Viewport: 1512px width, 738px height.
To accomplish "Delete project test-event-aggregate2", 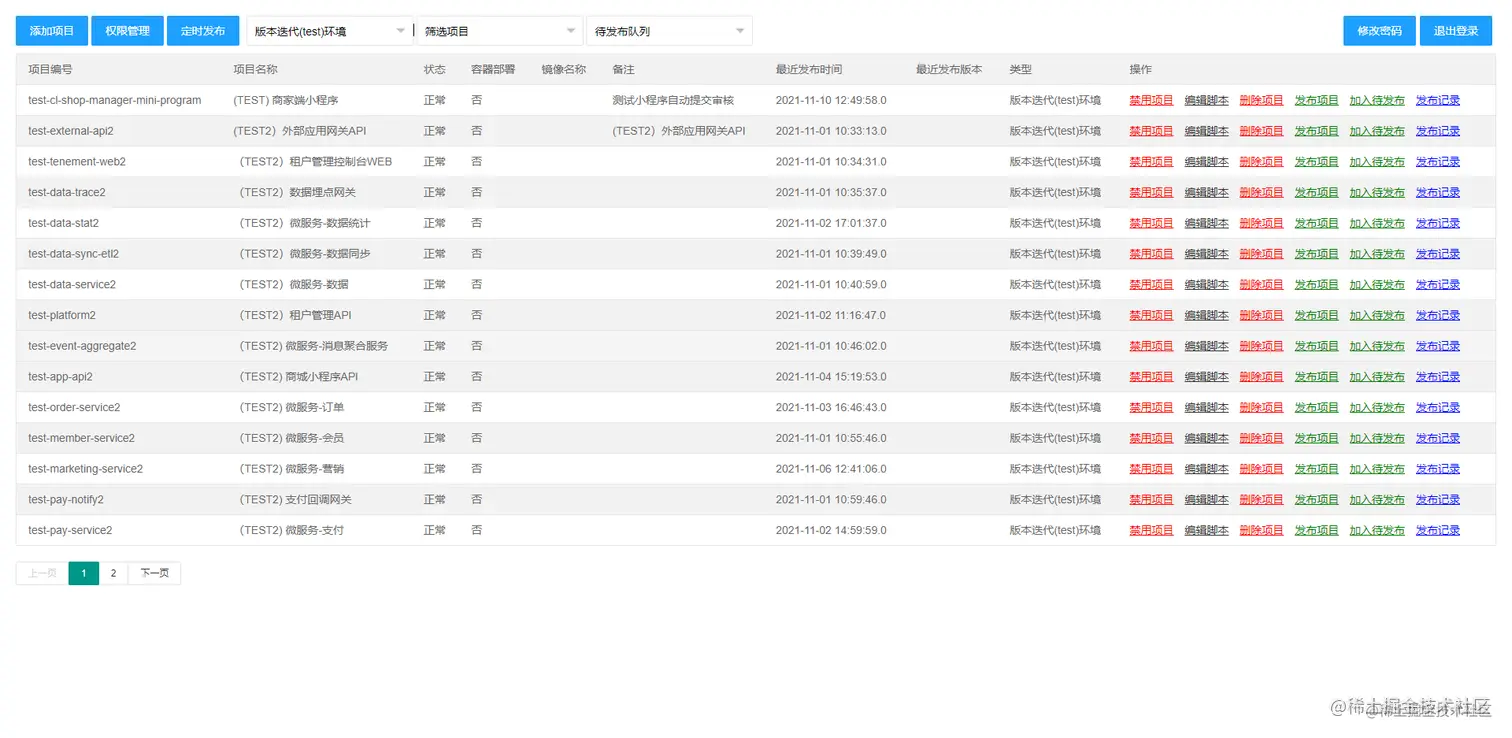I will click(x=1261, y=346).
